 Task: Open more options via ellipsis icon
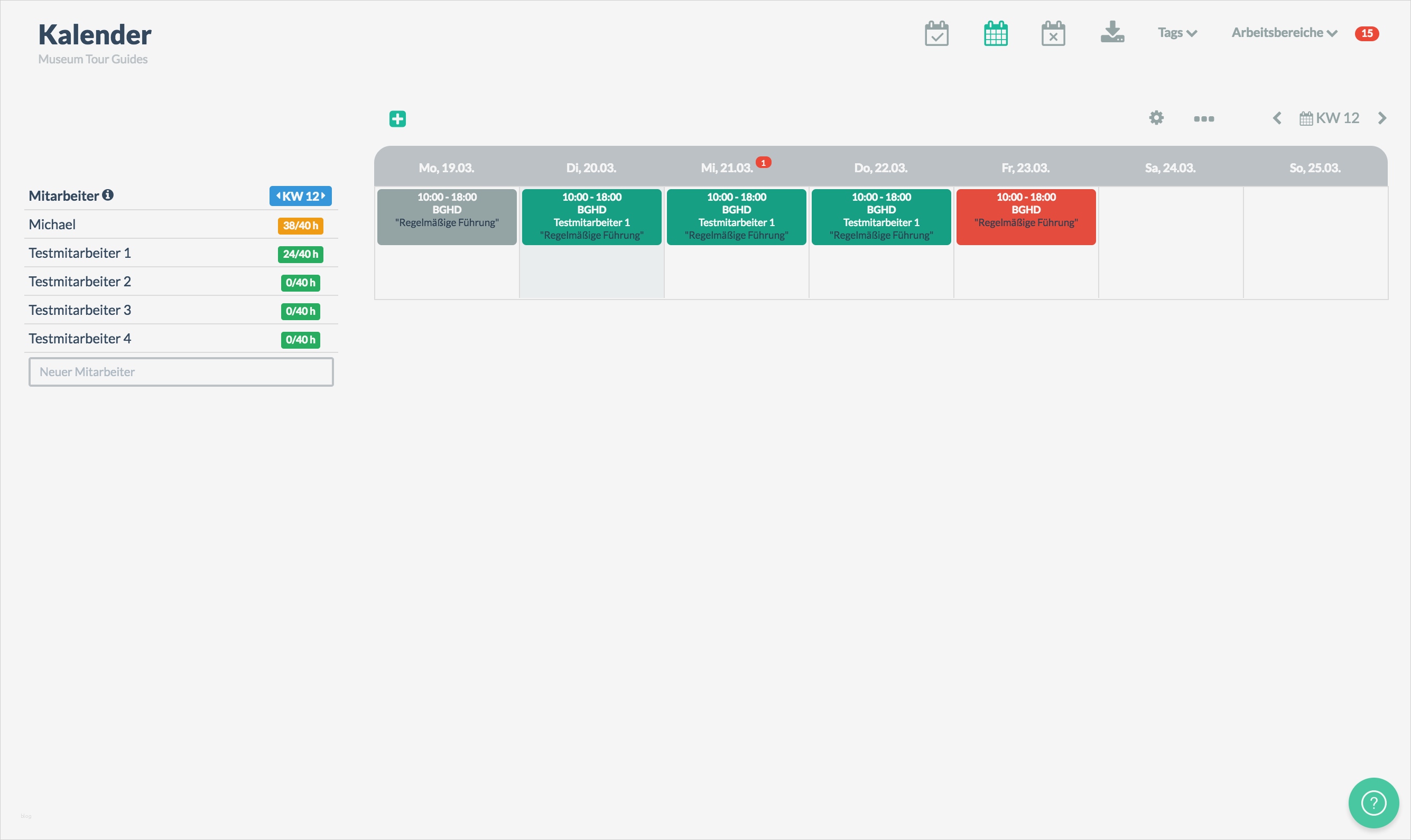(x=1204, y=118)
